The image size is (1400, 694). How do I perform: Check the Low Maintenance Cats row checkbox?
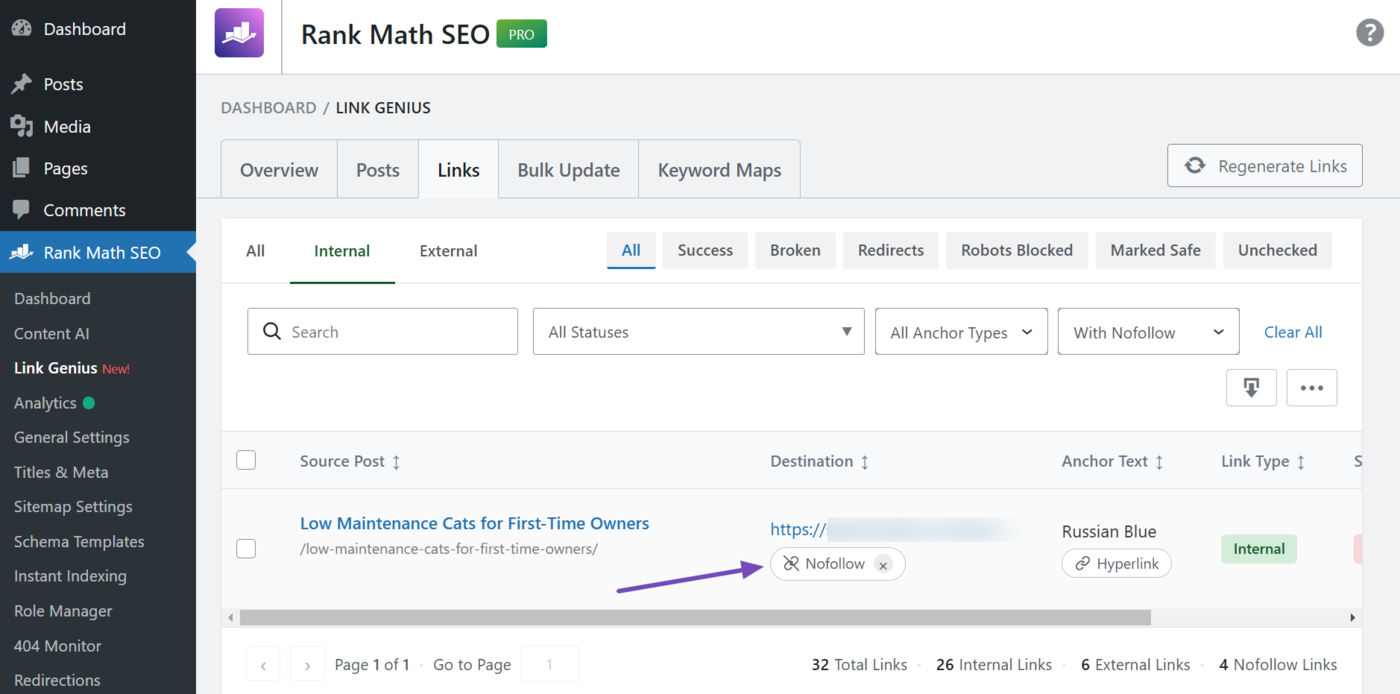246,548
